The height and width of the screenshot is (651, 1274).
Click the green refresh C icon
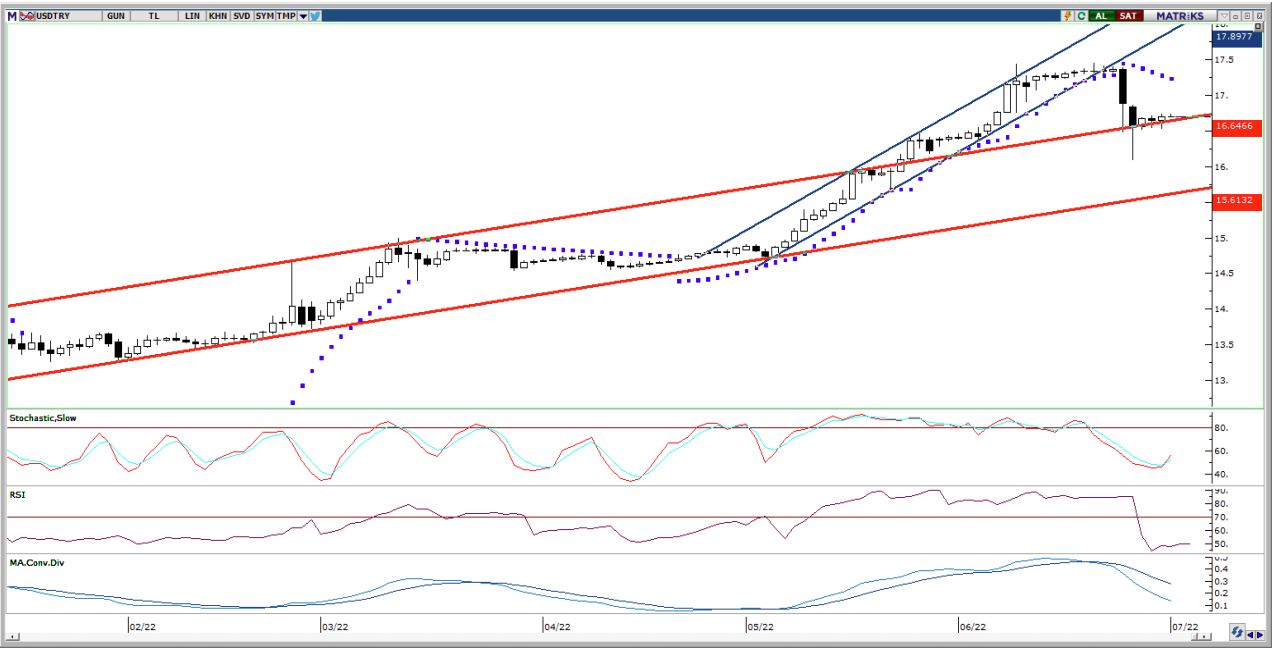coord(1080,16)
